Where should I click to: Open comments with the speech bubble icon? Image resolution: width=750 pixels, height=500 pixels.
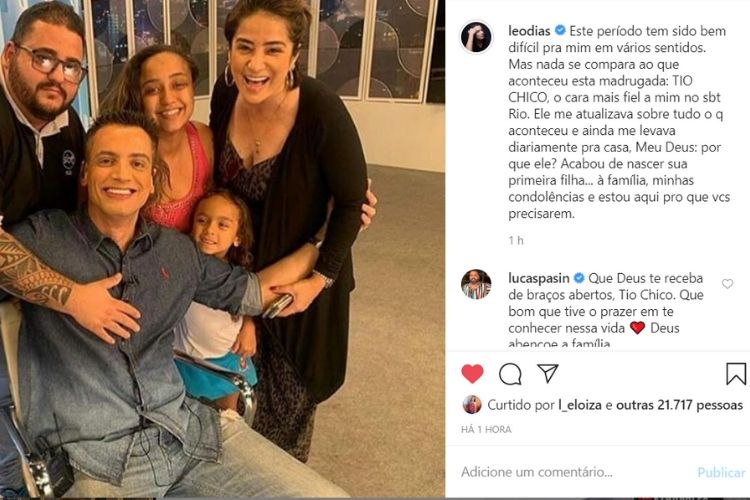(510, 374)
